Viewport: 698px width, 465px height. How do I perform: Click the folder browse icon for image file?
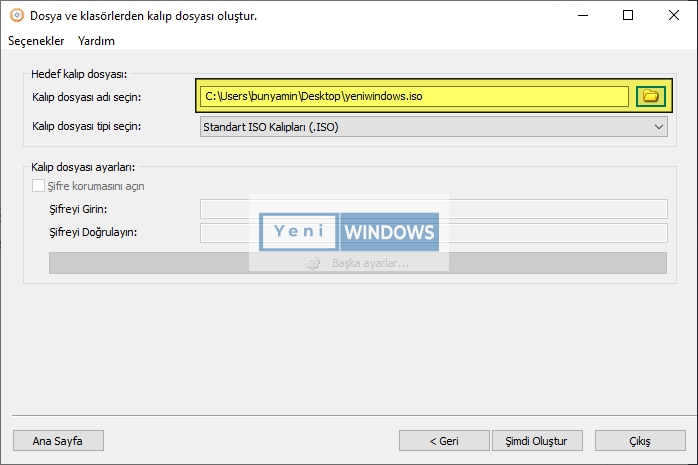point(650,96)
